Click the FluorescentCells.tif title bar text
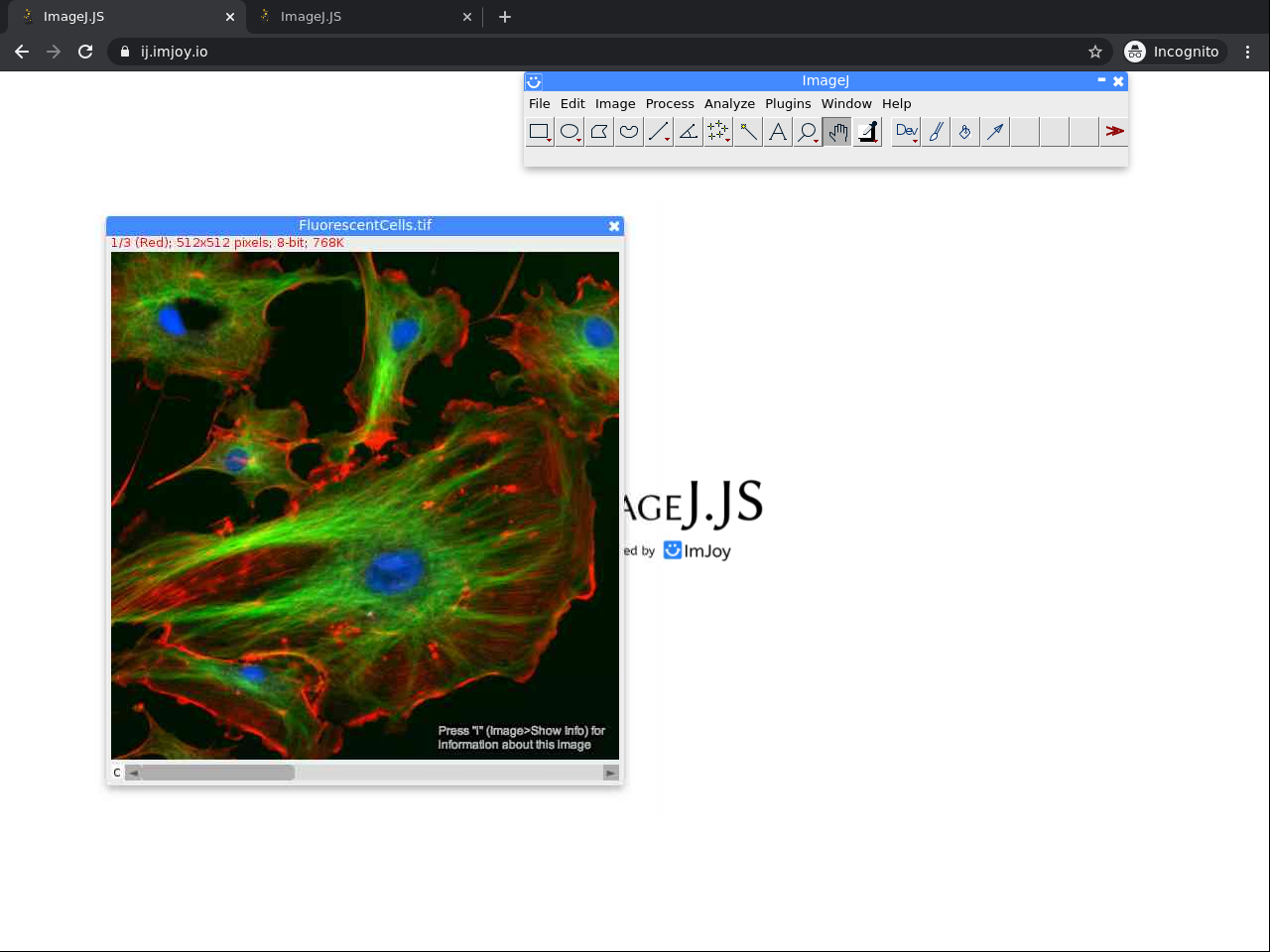Image resolution: width=1270 pixels, height=952 pixels. [x=365, y=225]
